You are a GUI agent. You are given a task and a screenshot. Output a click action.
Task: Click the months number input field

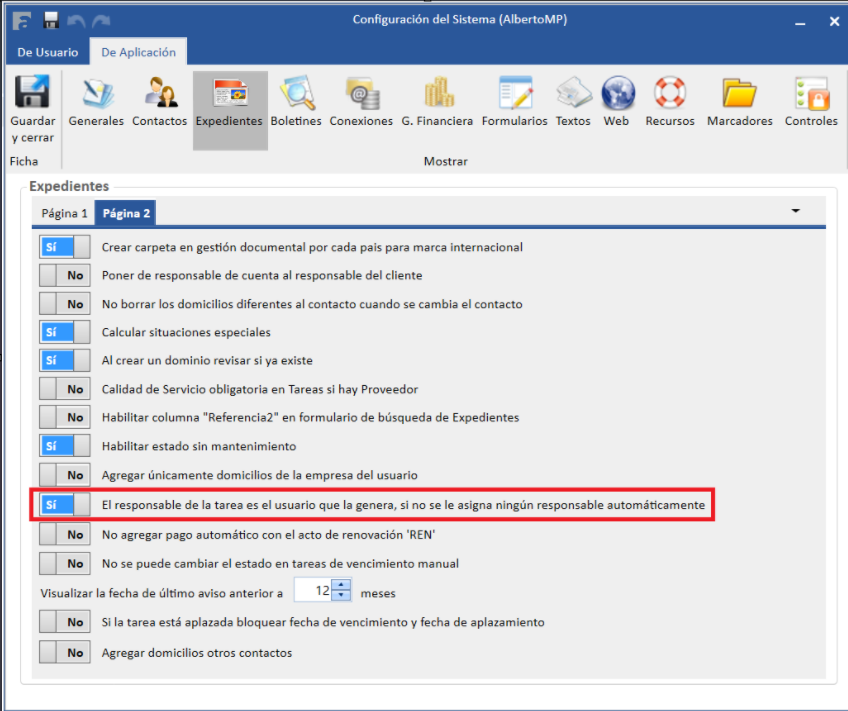point(314,591)
